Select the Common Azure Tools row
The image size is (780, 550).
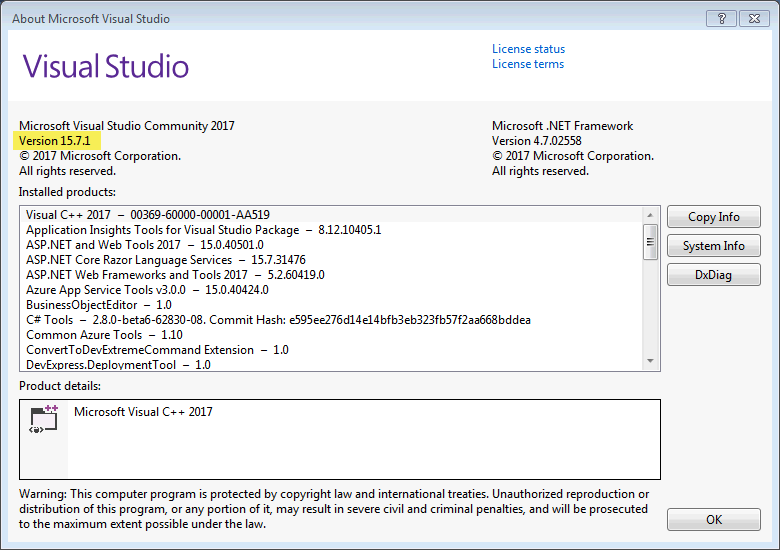pyautogui.click(x=333, y=334)
